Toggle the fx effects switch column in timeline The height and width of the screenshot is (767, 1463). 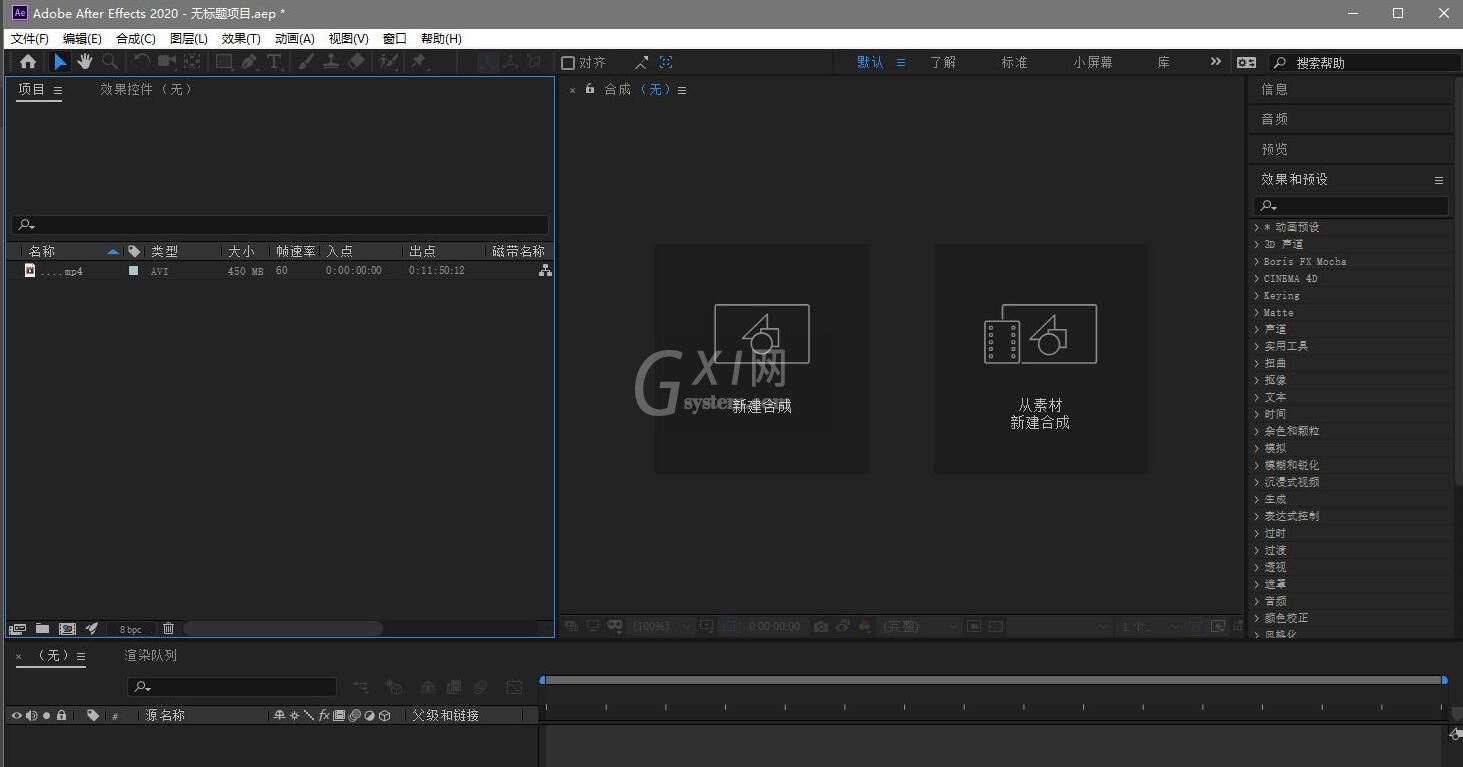324,715
